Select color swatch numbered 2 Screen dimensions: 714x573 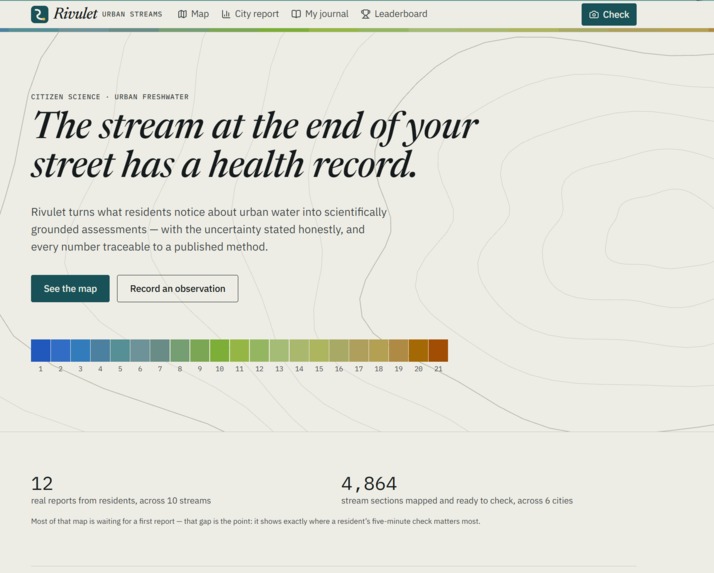pyautogui.click(x=61, y=350)
